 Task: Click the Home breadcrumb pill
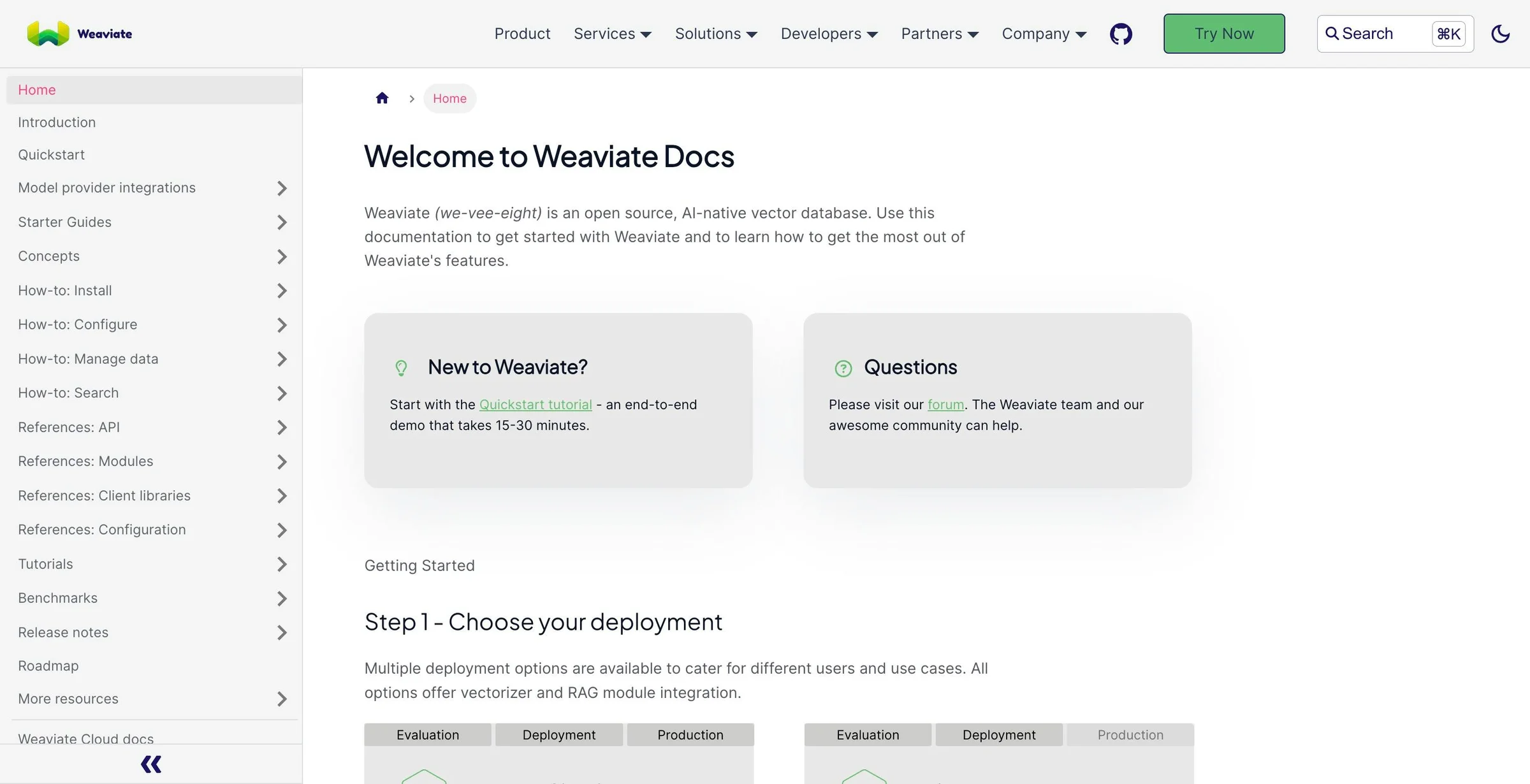(449, 98)
